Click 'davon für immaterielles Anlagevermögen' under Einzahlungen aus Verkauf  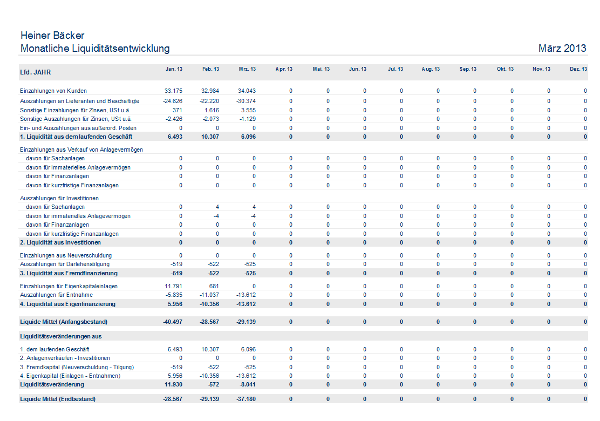point(78,167)
